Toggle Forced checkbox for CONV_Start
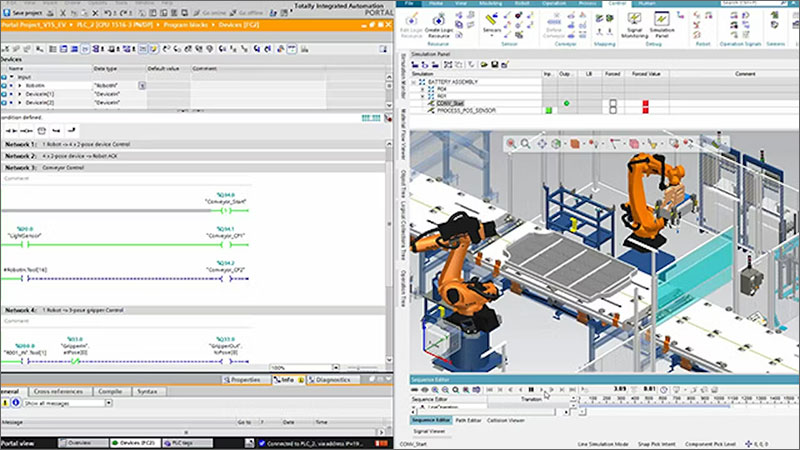Screen dimensions: 800x450 (611, 103)
